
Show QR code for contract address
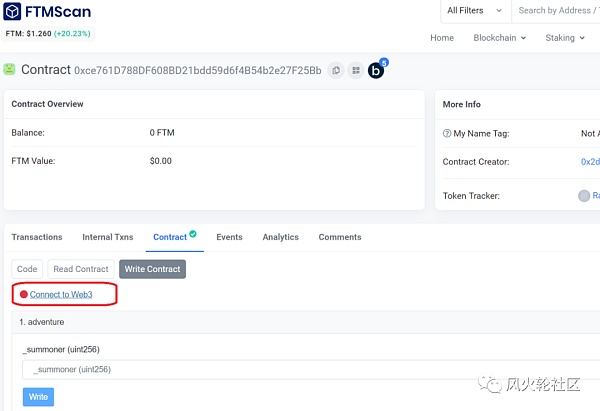(x=356, y=70)
